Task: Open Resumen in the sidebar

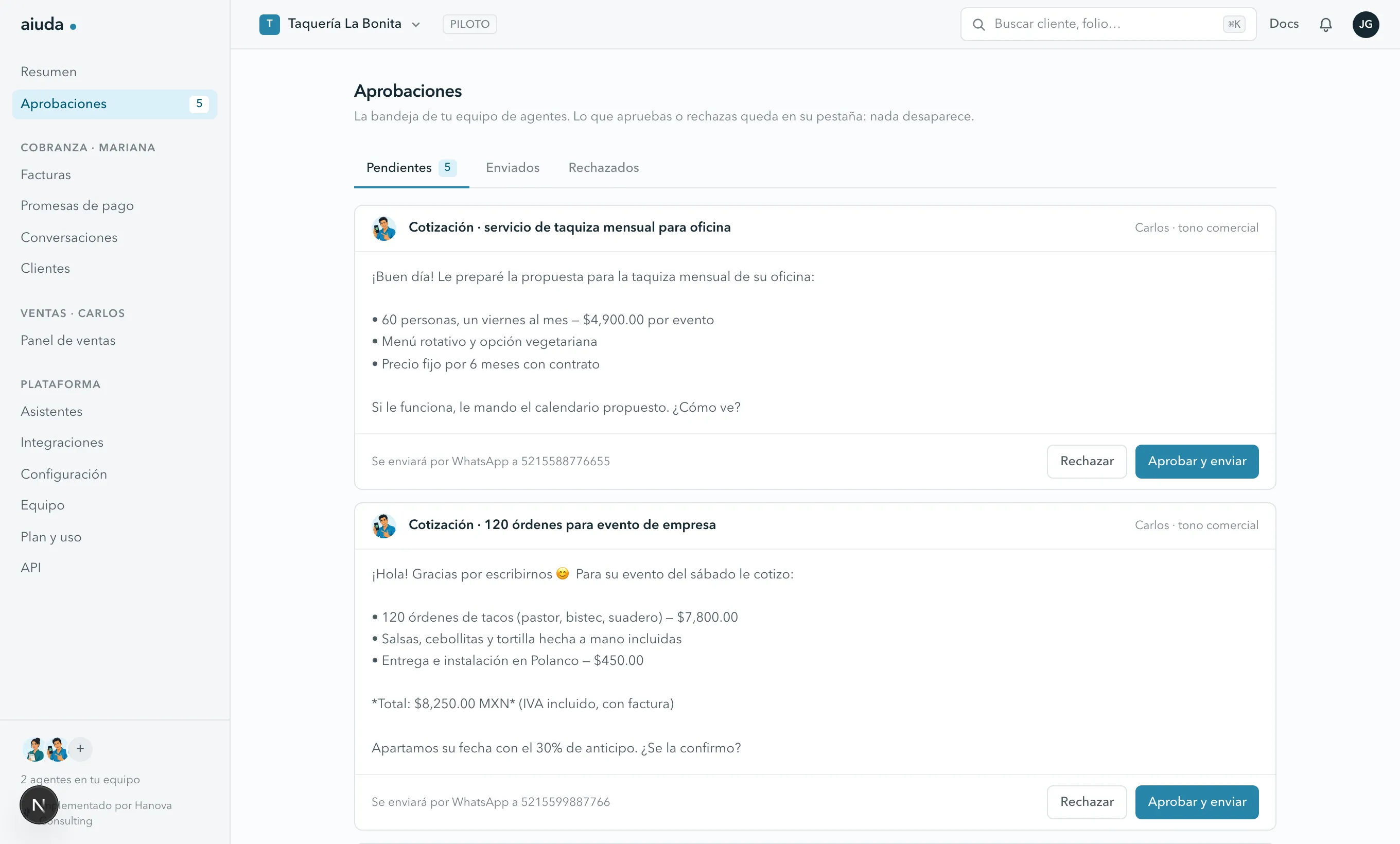Action: [115, 72]
